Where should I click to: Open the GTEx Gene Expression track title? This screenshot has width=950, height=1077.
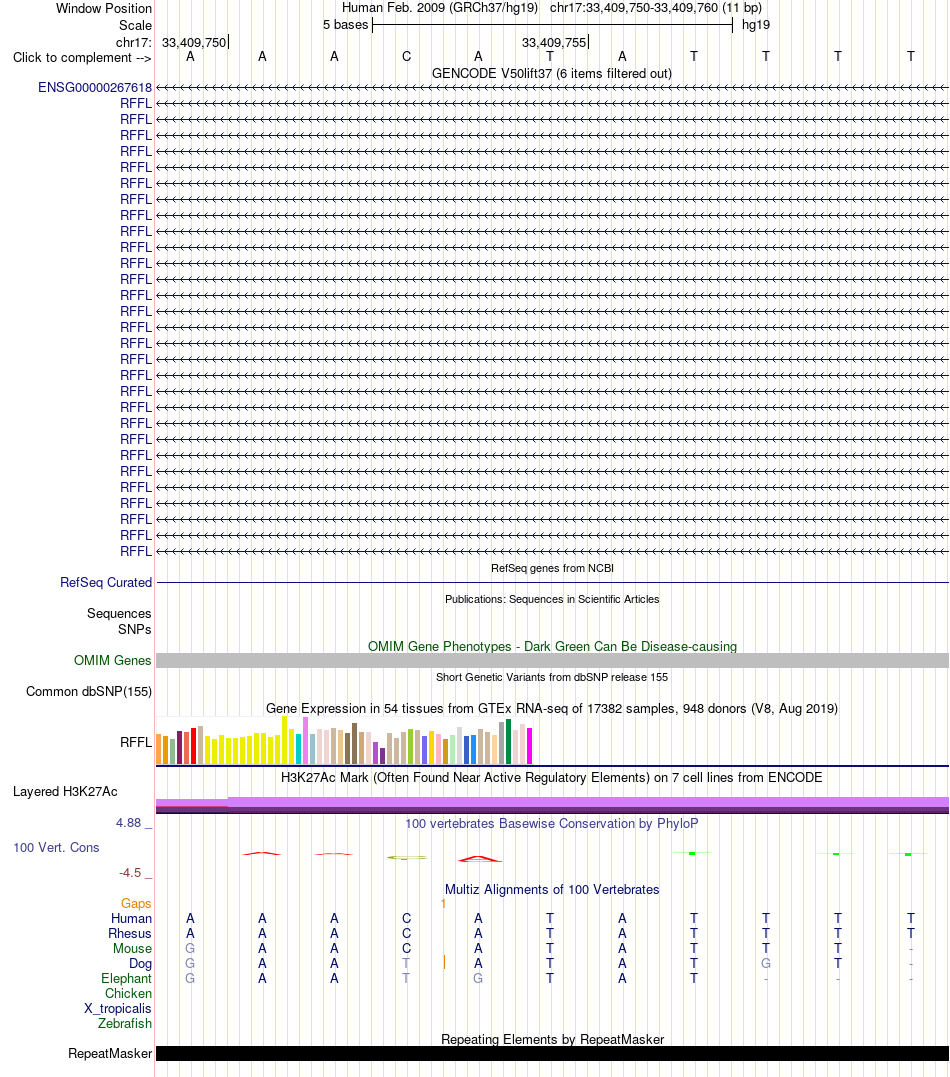pyautogui.click(x=552, y=708)
